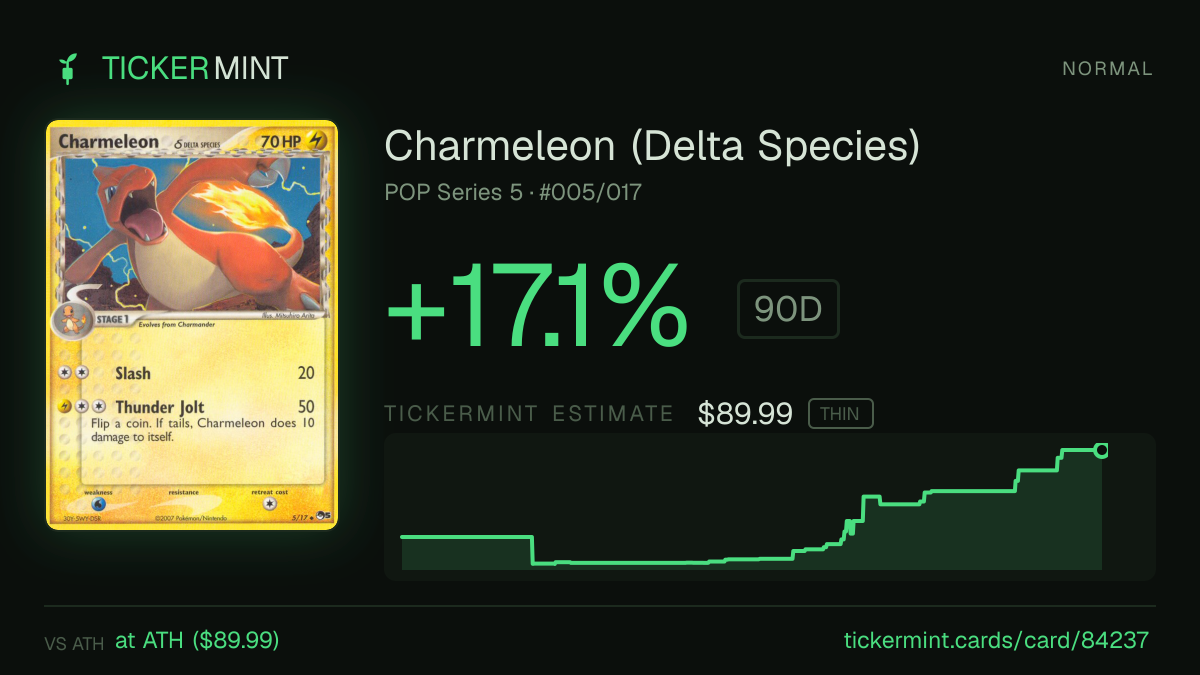1200x675 pixels.
Task: Click the THIN liquidity badge
Action: (x=840, y=414)
